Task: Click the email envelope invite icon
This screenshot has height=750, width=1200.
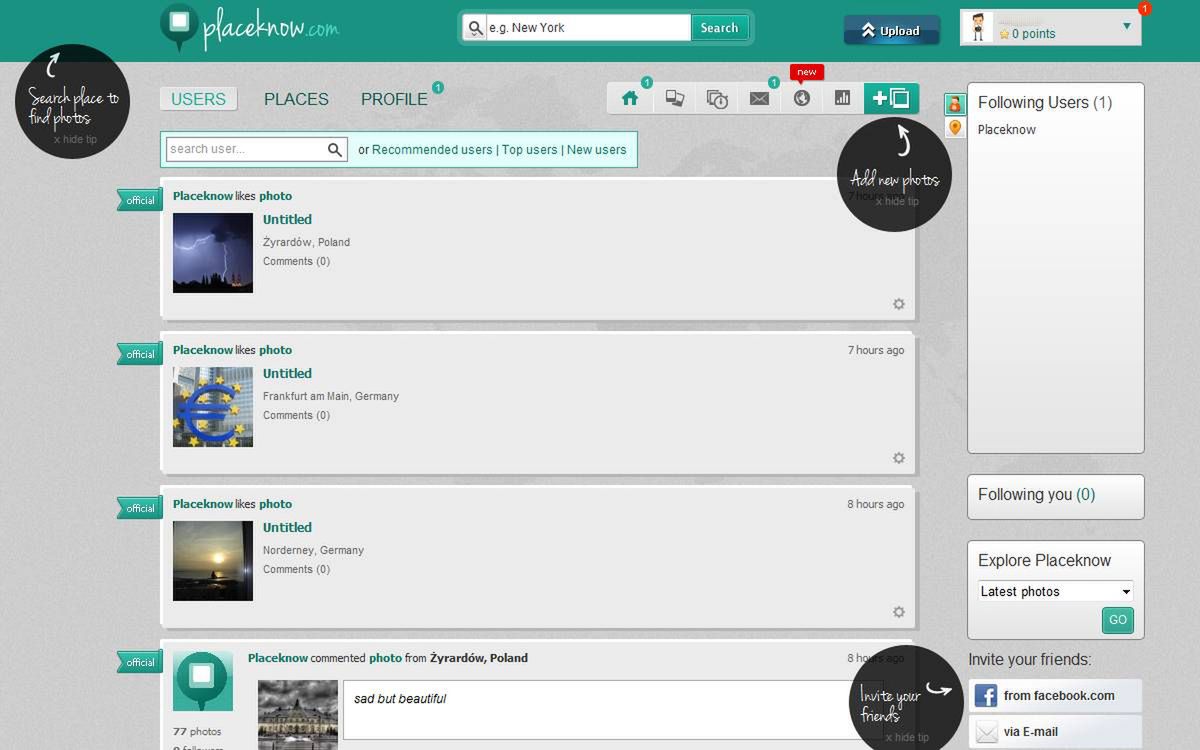Action: click(986, 732)
